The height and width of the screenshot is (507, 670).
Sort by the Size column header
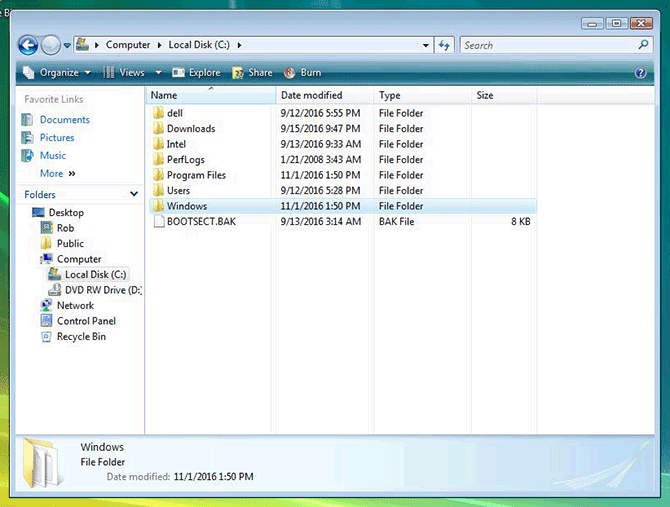[504, 95]
